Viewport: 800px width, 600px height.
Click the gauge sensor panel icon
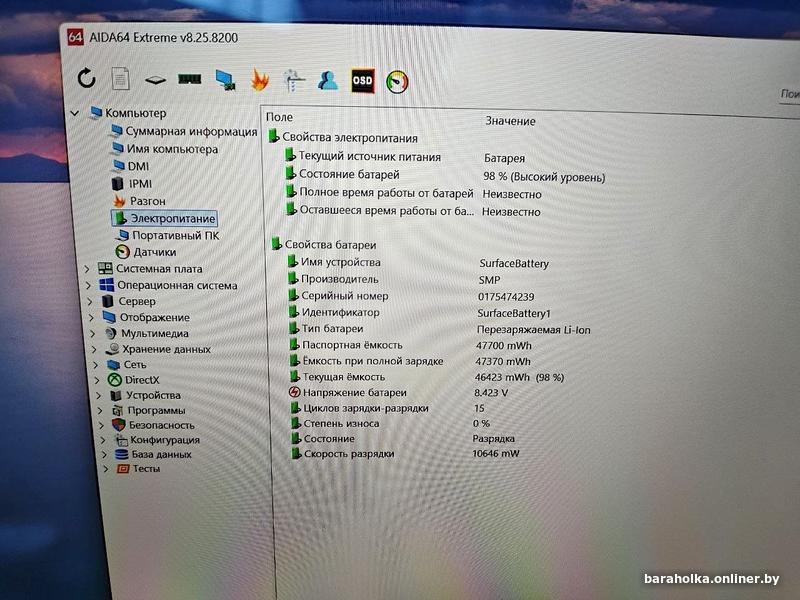pos(397,82)
